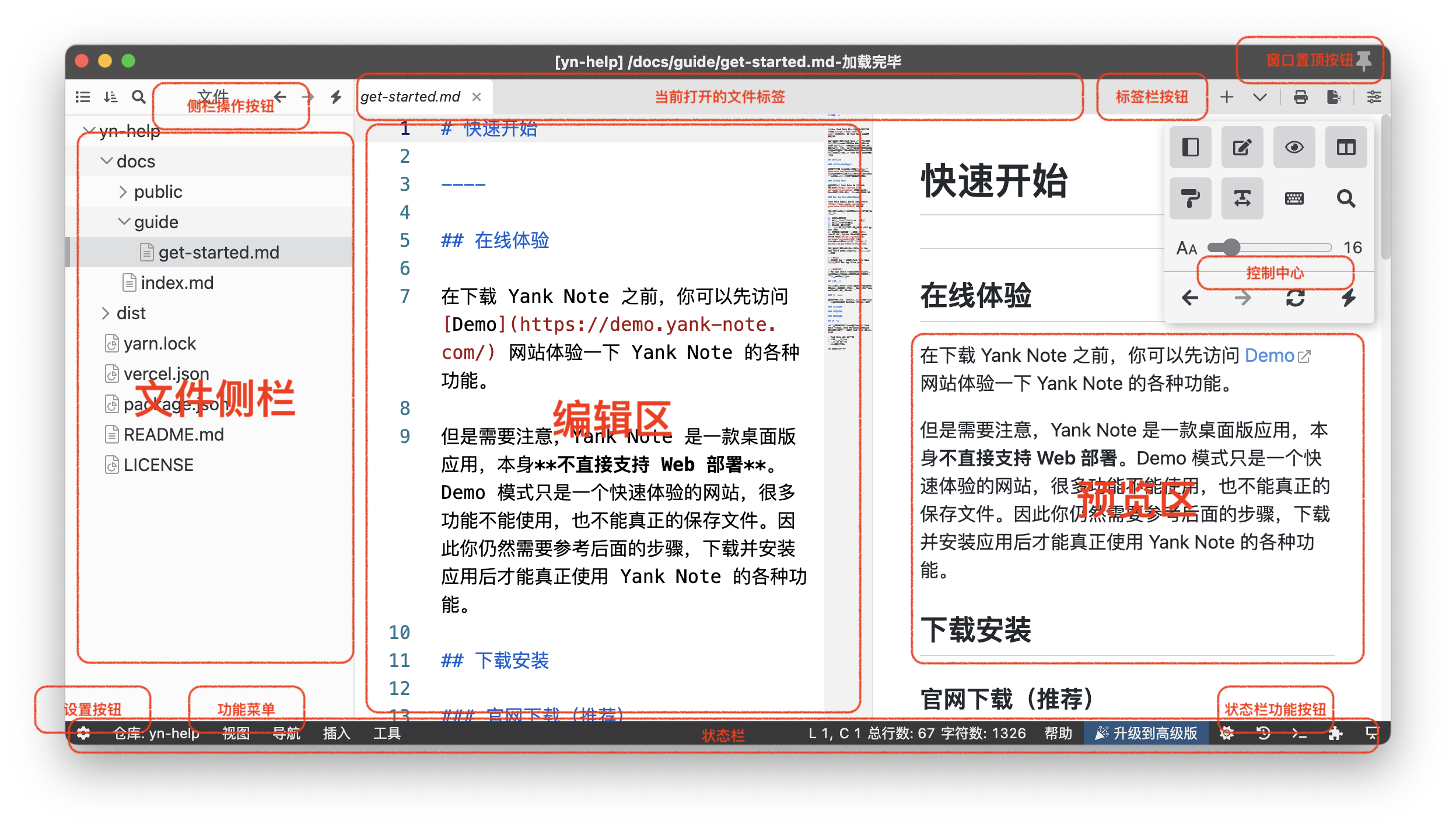Click editor line 11 heading 下载安装
The image size is (1456, 831).
tap(495, 660)
